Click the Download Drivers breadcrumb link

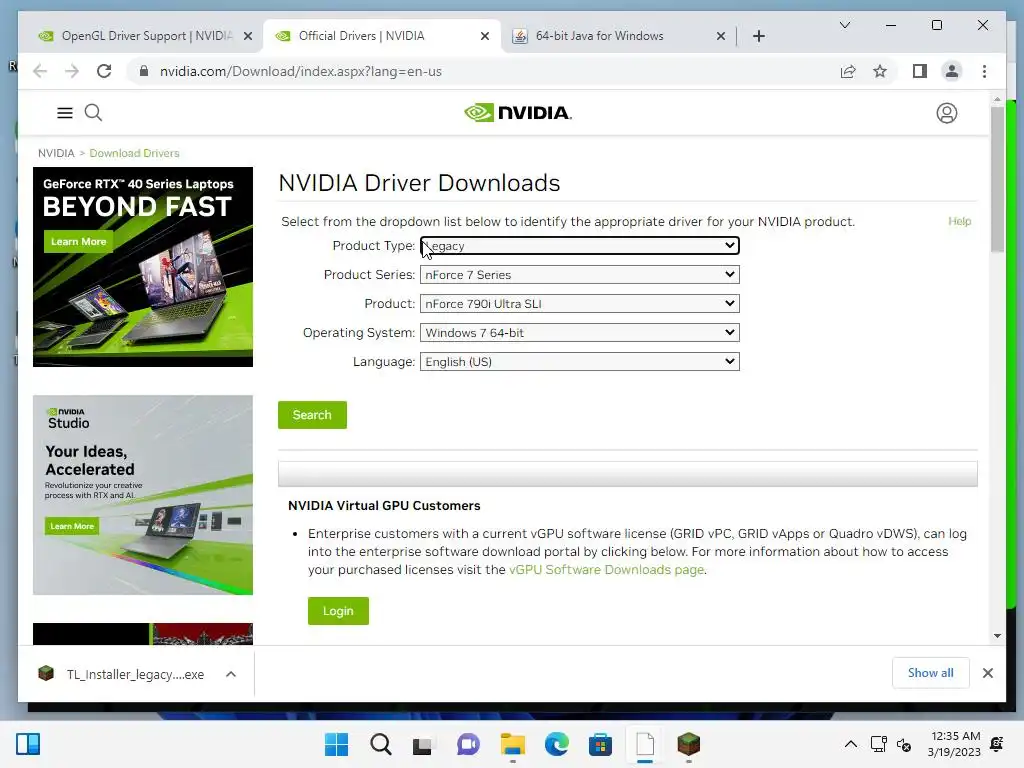click(134, 153)
